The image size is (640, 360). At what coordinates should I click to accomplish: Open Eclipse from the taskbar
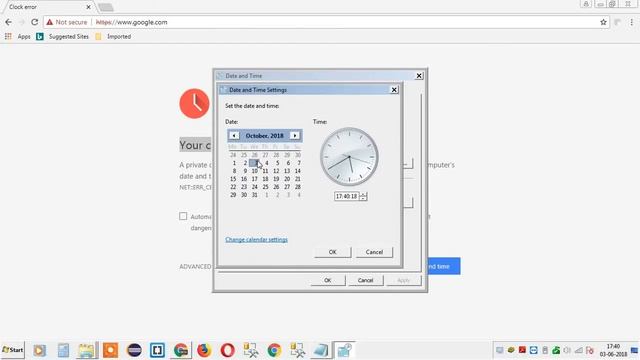134,350
